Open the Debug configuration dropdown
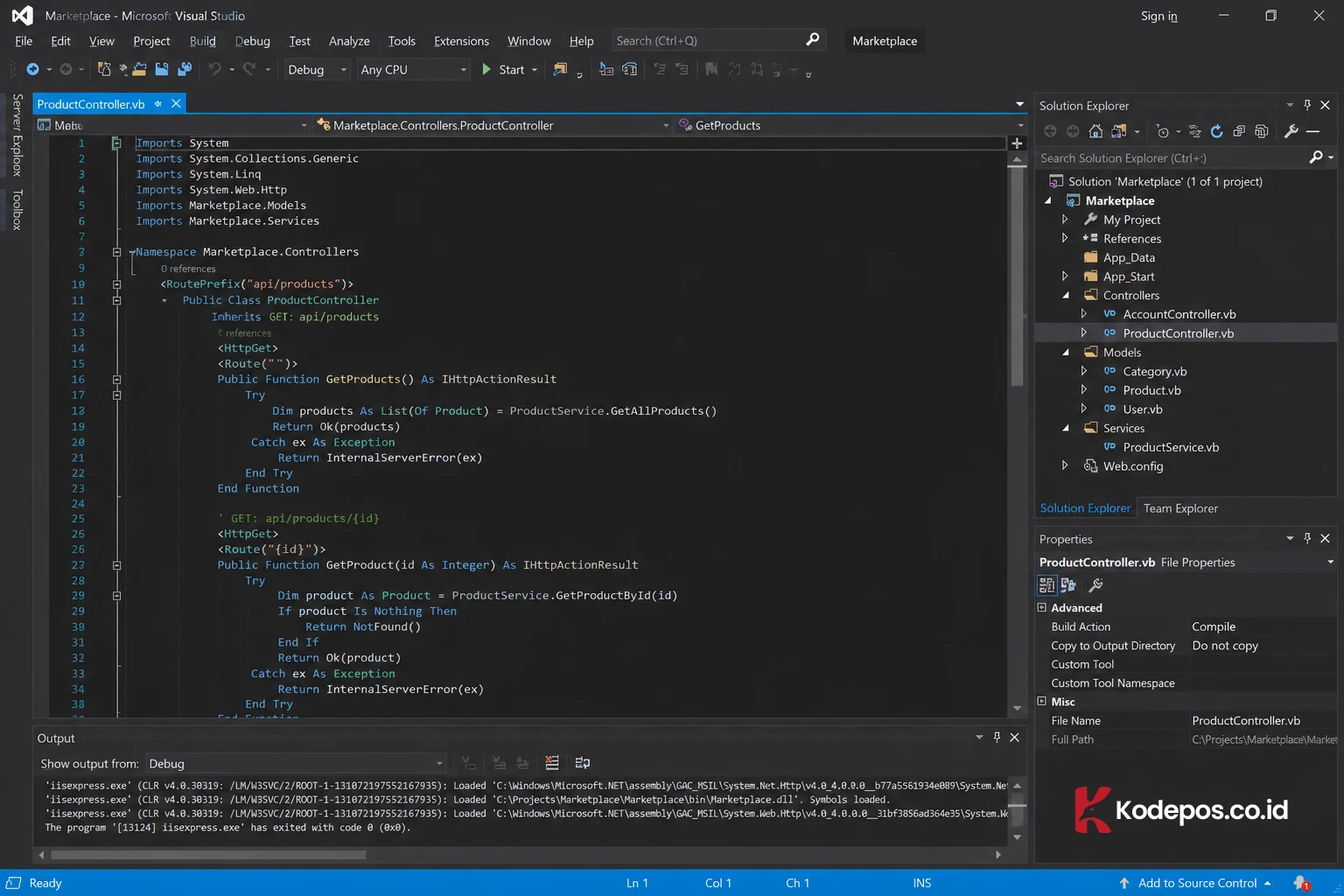 coord(318,69)
